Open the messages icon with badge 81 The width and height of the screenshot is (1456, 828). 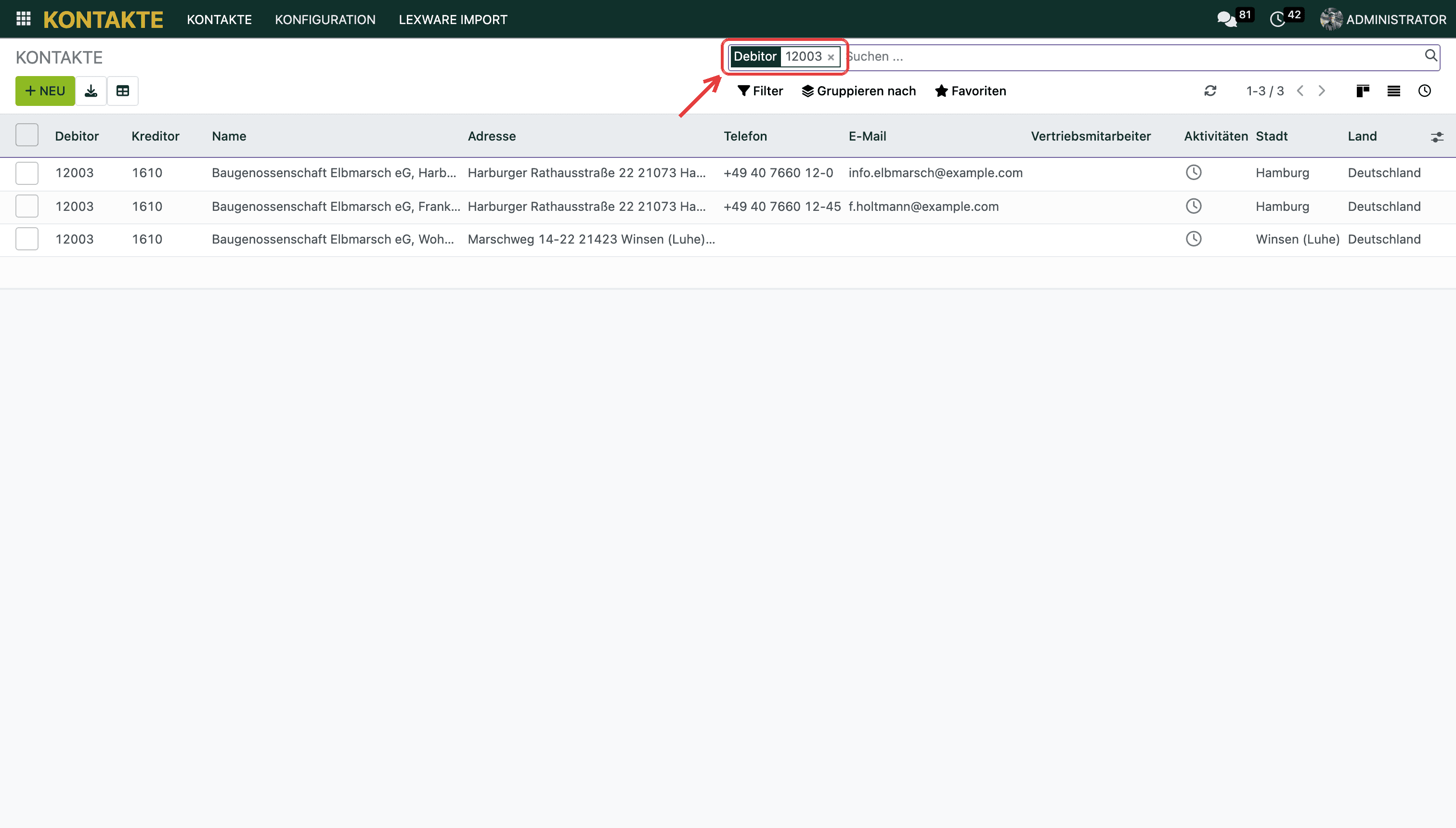click(1227, 19)
